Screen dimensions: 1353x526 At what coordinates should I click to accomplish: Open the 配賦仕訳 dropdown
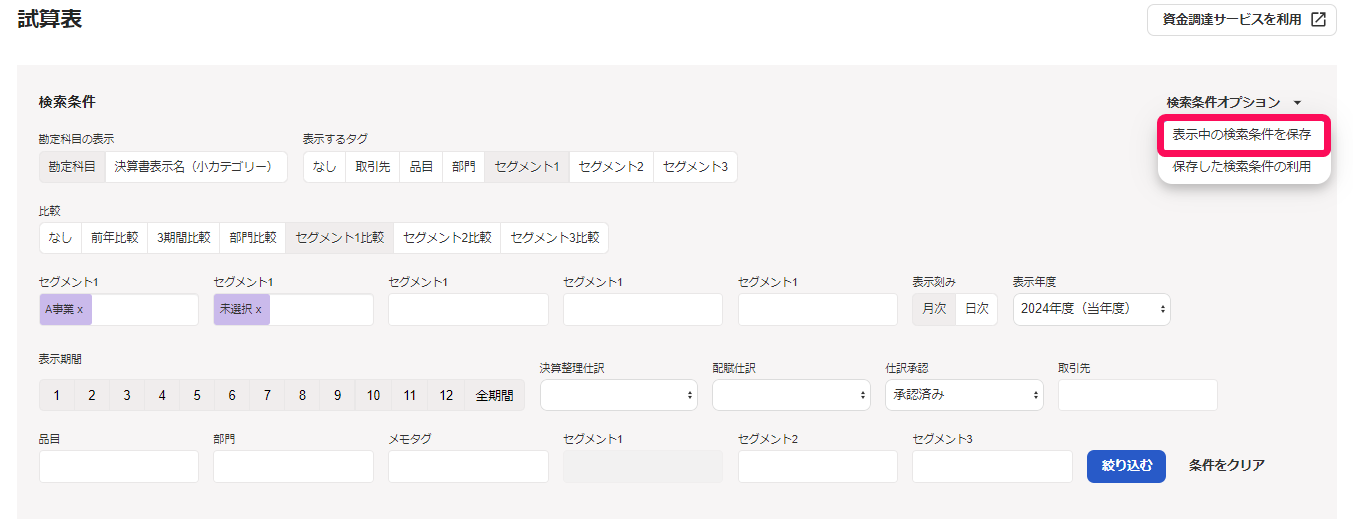(x=791, y=395)
